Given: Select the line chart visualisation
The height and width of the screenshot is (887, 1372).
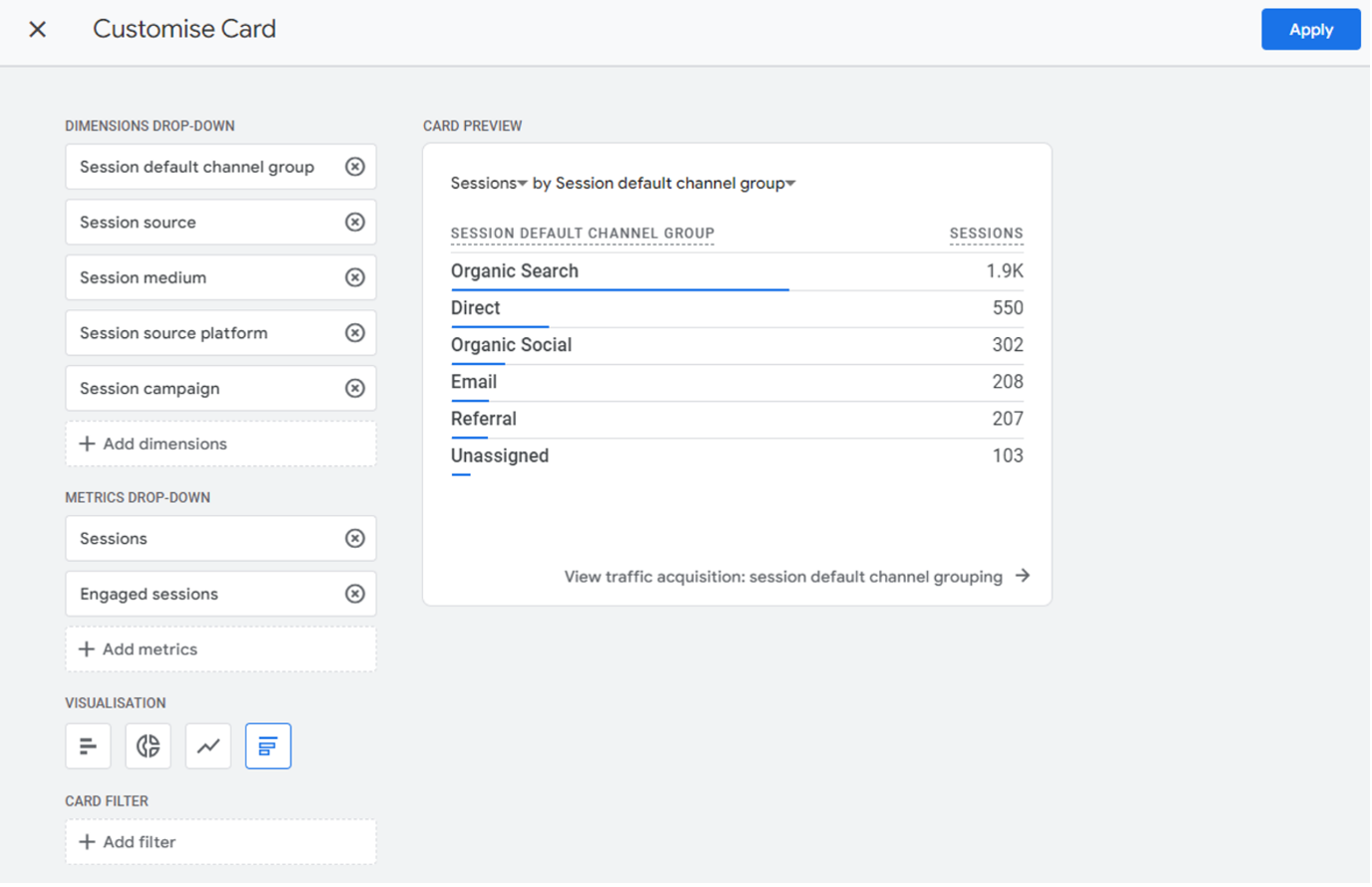Looking at the screenshot, I should tap(208, 746).
